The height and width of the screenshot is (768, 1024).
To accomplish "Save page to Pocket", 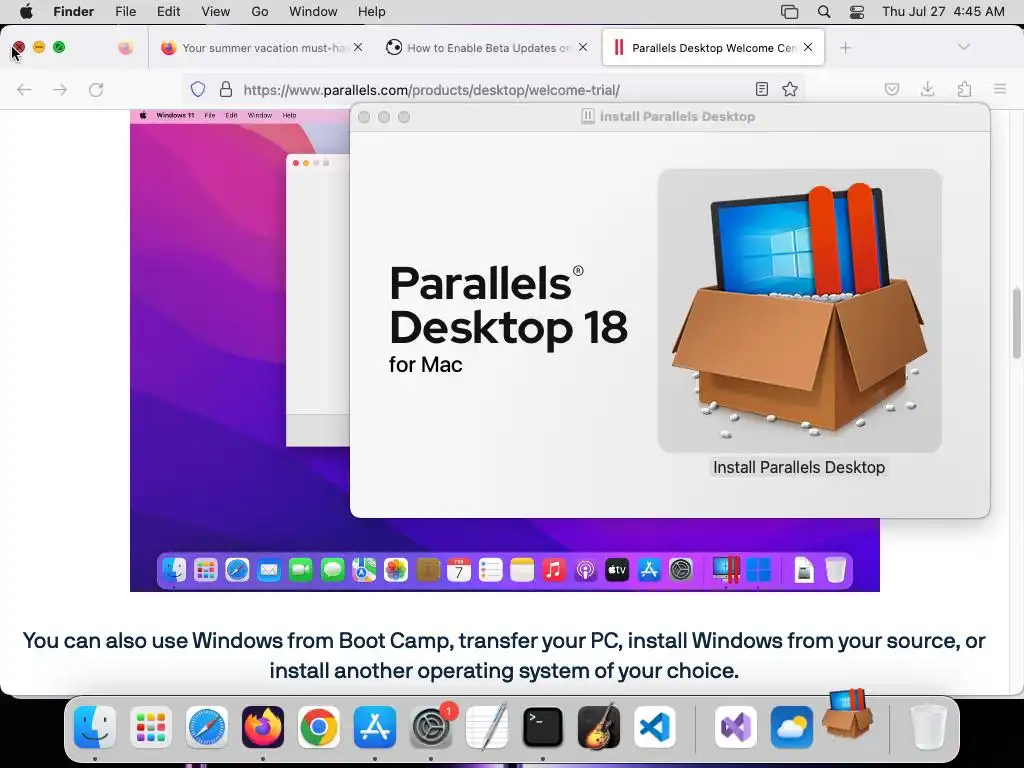I will pos(892,89).
